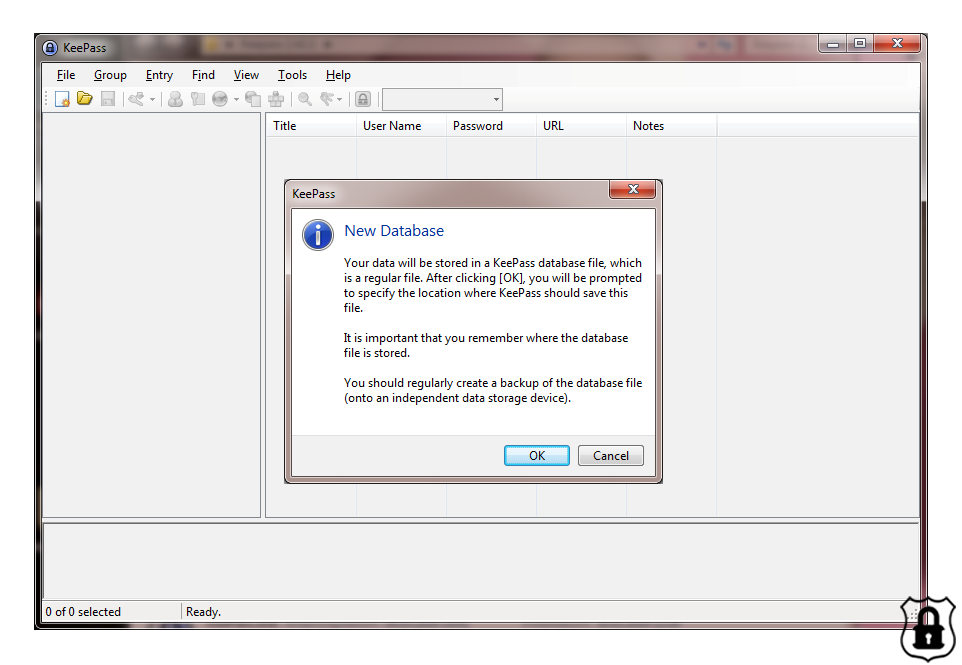Viewport: 962px width, 665px height.
Task: Confirm New Database dialog with OK
Action: point(537,455)
